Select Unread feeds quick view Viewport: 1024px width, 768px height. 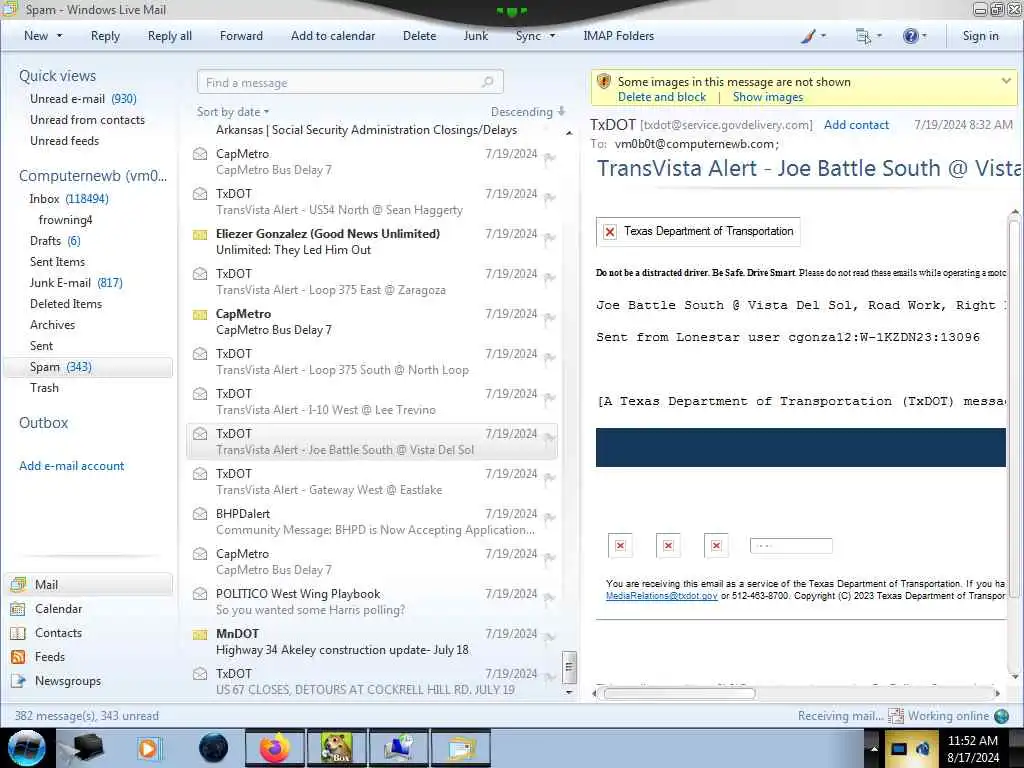coord(65,140)
